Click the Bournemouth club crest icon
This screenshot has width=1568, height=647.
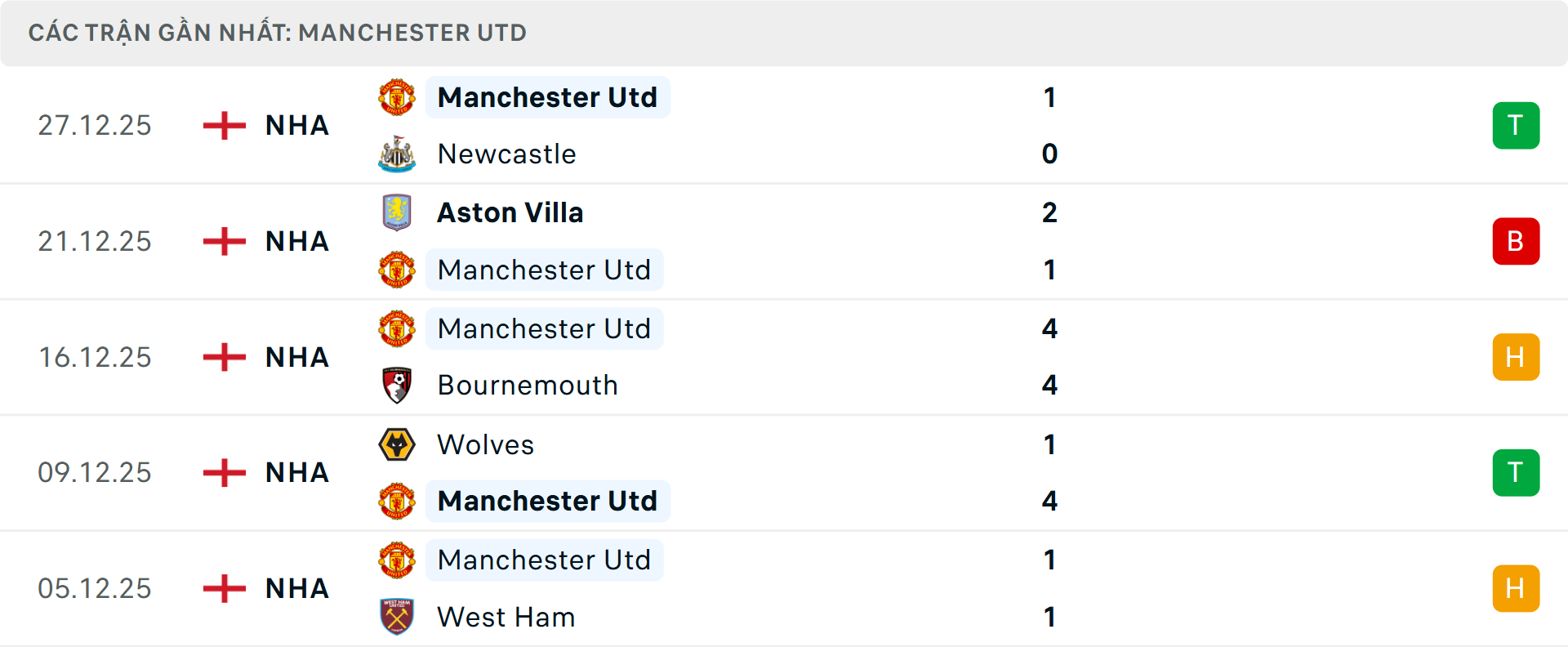pyautogui.click(x=397, y=386)
